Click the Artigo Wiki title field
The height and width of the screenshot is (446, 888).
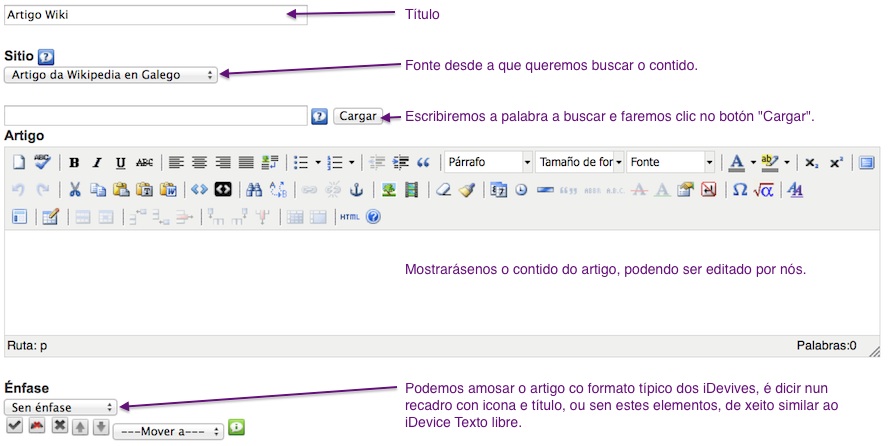(156, 15)
